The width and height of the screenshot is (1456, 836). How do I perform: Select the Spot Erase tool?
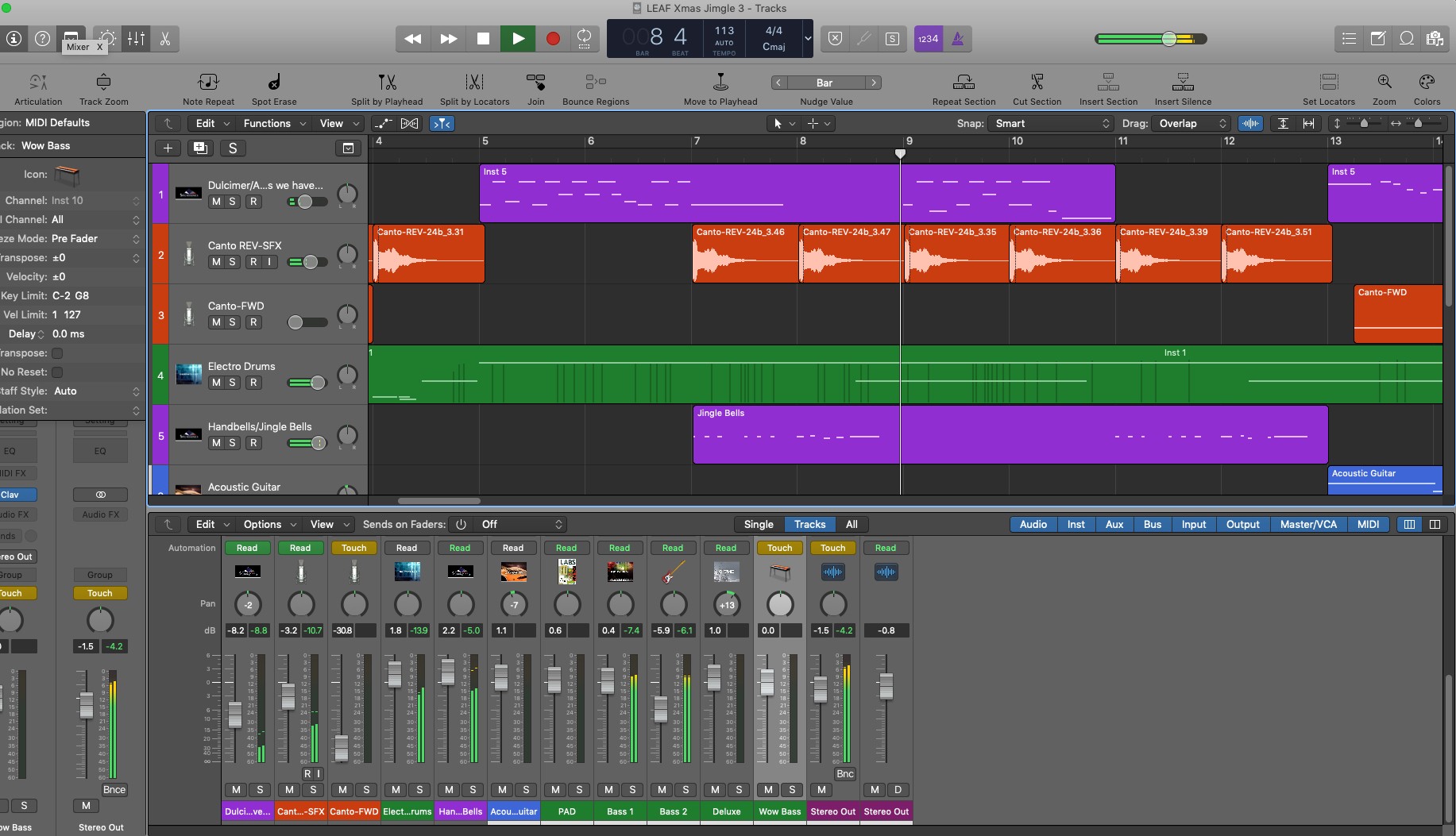coord(274,83)
